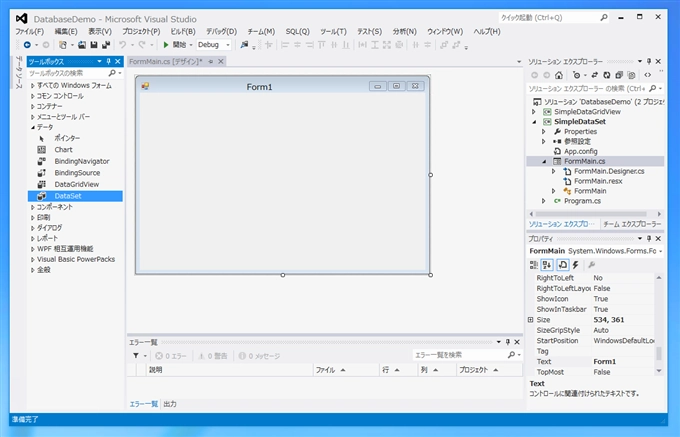The image size is (680, 437).
Task: Pin the Error List panel
Action: click(x=508, y=342)
